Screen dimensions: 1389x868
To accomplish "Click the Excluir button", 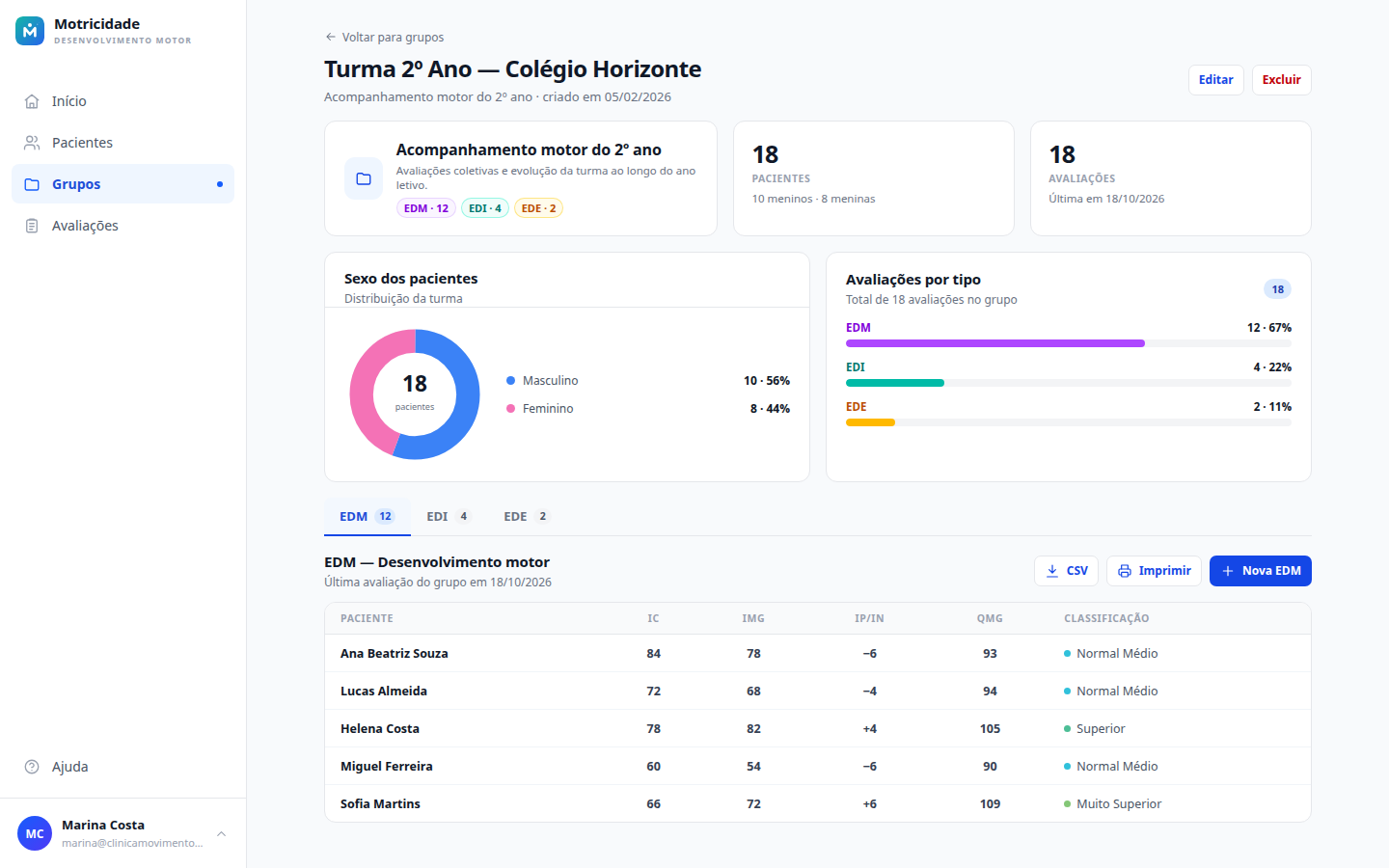I will point(1281,80).
